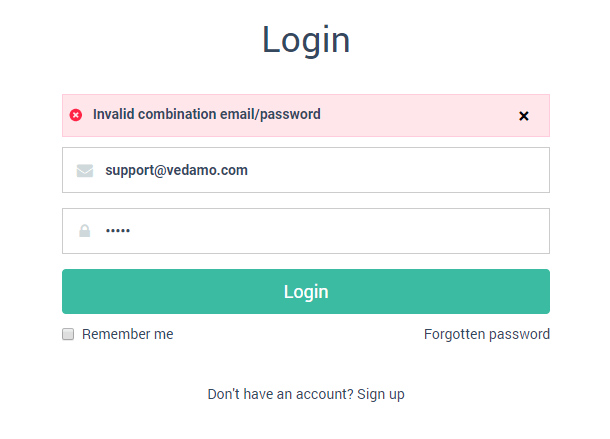Focus the password input field
The width and height of the screenshot is (610, 439).
click(306, 231)
